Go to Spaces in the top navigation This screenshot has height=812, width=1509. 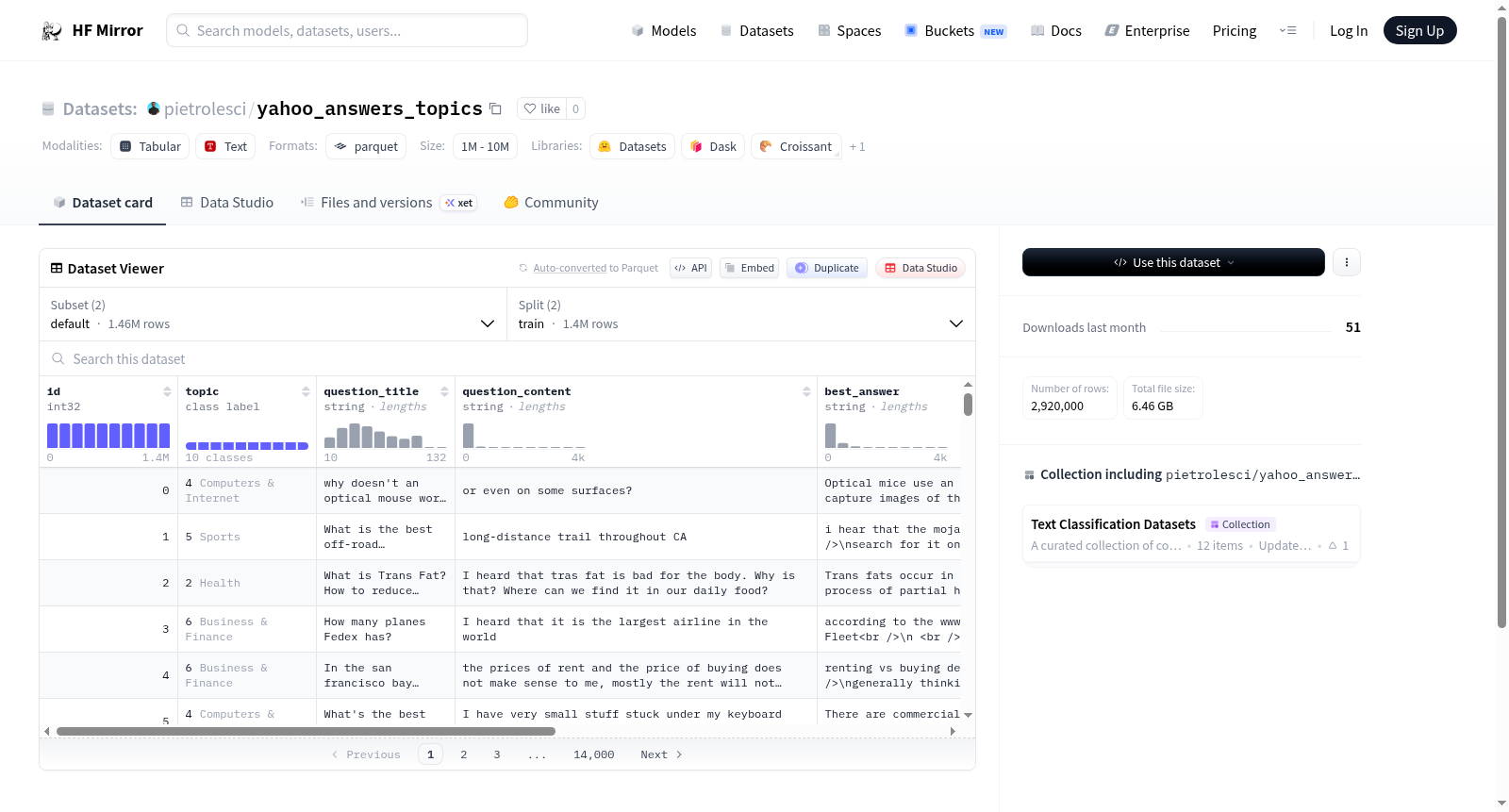coord(849,31)
